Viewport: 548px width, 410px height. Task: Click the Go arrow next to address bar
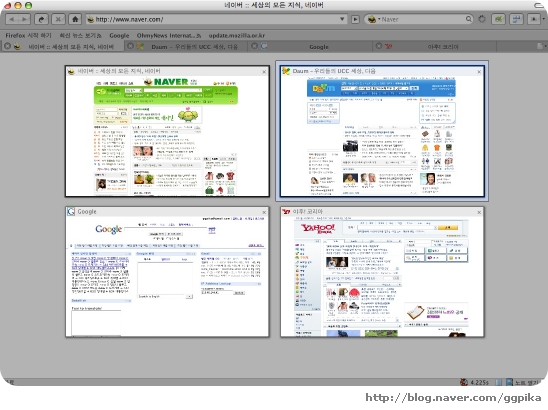click(x=355, y=20)
